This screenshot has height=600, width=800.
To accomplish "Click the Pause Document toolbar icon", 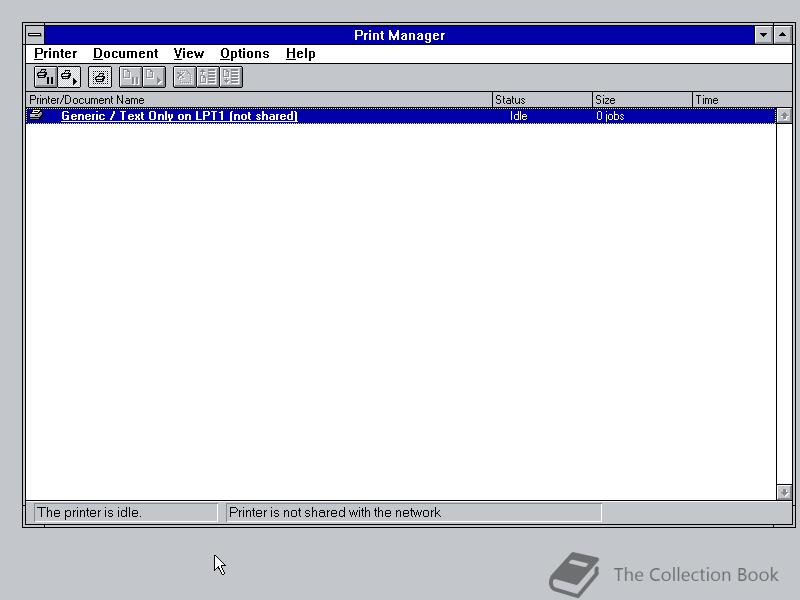I will click(131, 77).
